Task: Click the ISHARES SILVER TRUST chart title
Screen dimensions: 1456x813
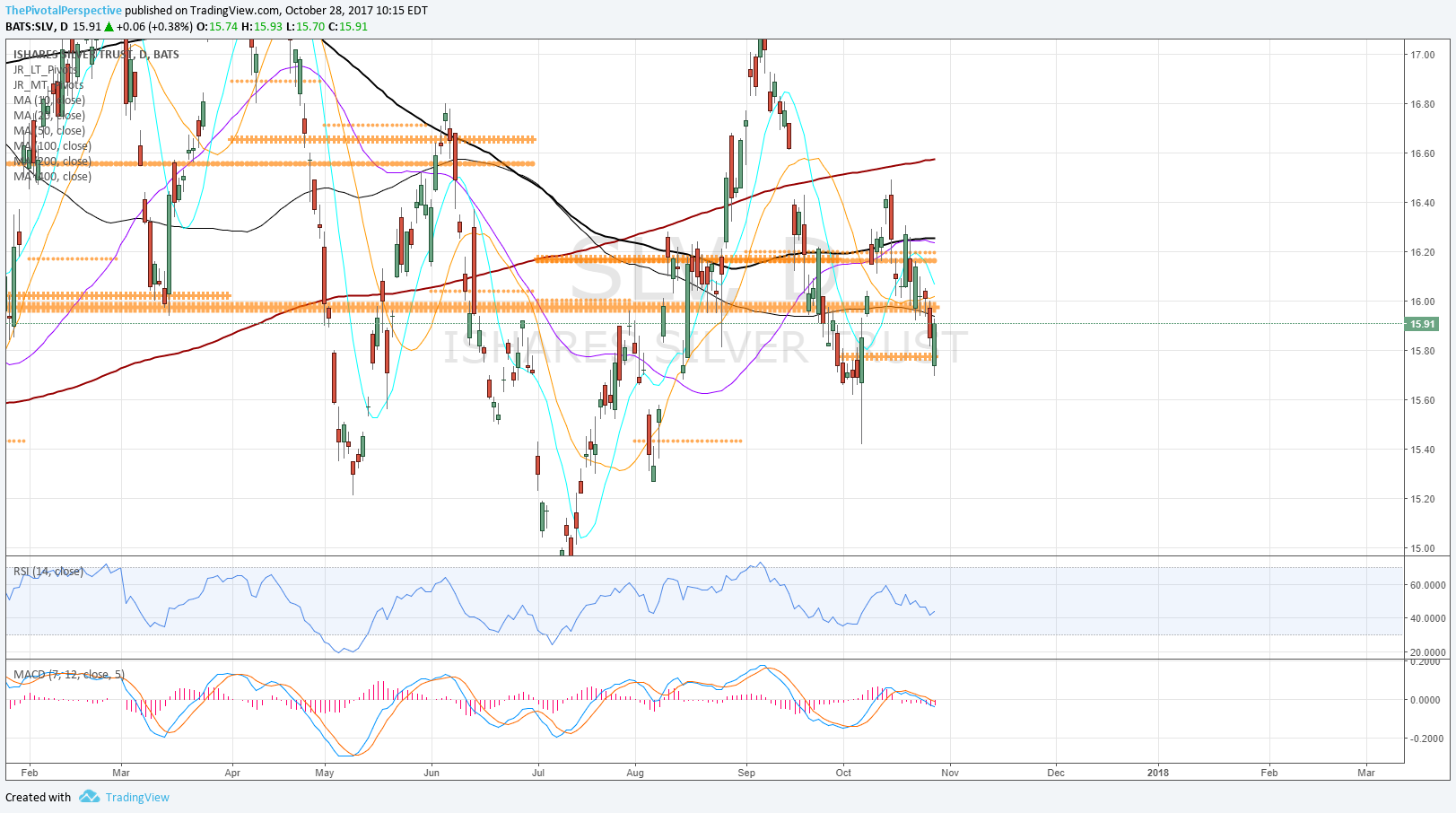Action: point(96,54)
